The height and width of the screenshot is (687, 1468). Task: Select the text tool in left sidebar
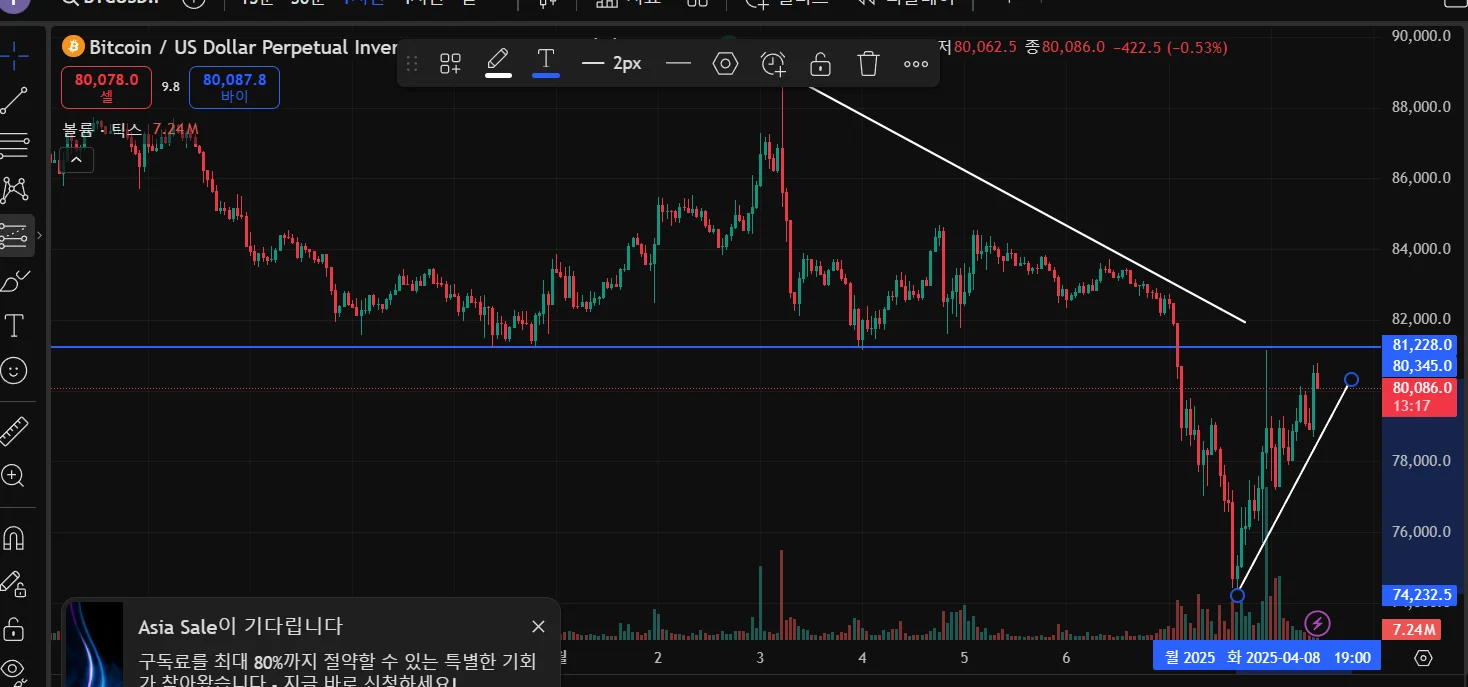click(x=14, y=326)
